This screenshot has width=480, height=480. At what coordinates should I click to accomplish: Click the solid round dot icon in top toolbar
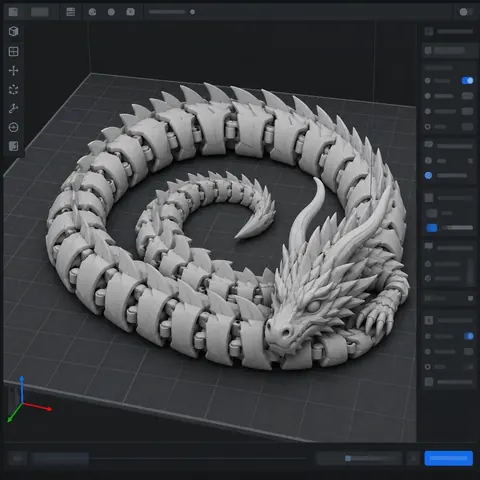pyautogui.click(x=111, y=12)
